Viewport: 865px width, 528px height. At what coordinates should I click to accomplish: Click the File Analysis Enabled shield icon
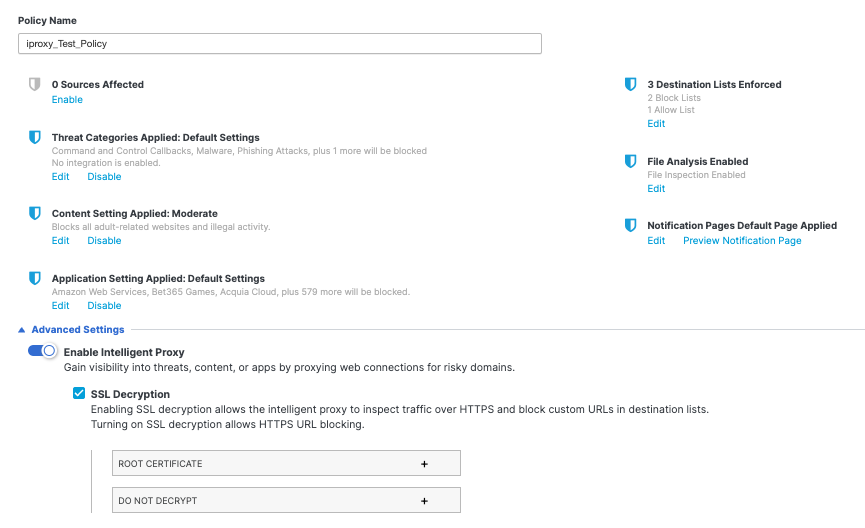click(x=630, y=161)
